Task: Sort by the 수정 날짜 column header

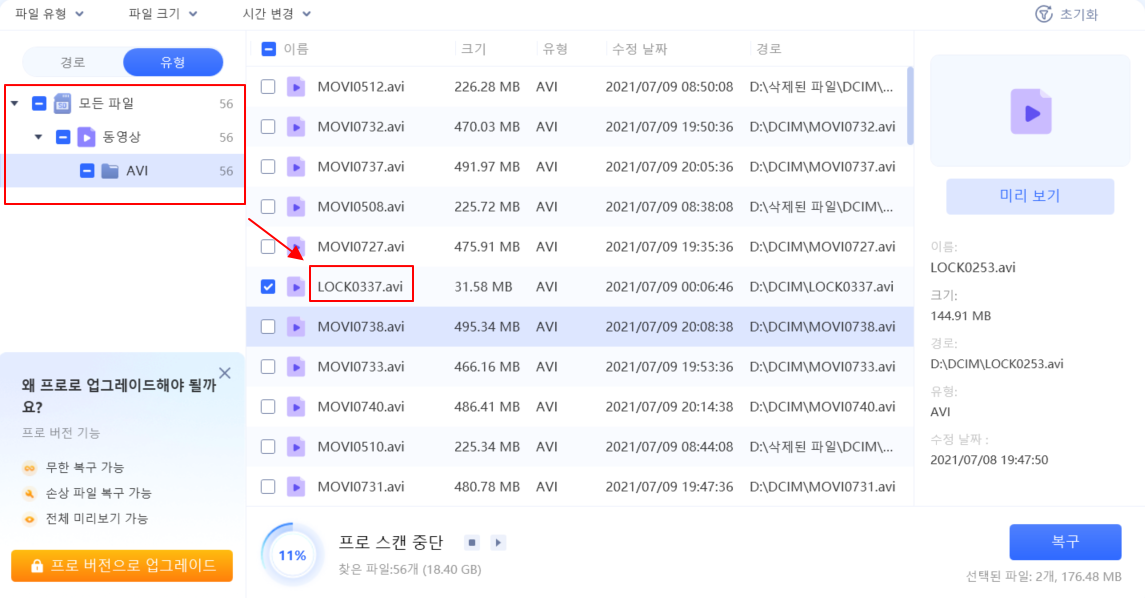Action: [x=640, y=49]
